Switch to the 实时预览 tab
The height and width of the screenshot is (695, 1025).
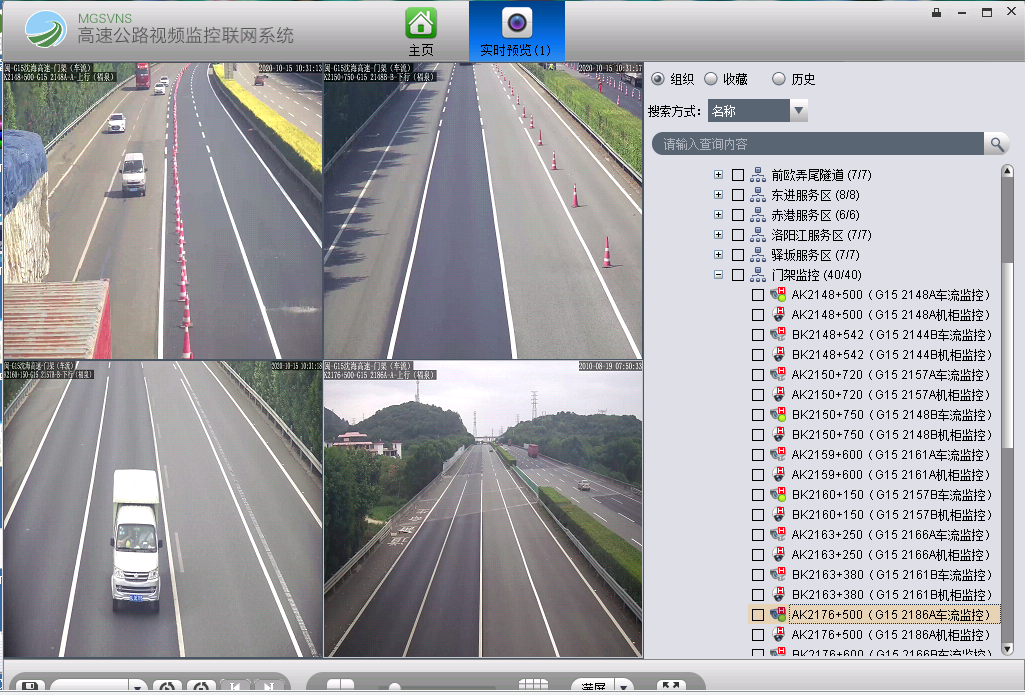(516, 30)
